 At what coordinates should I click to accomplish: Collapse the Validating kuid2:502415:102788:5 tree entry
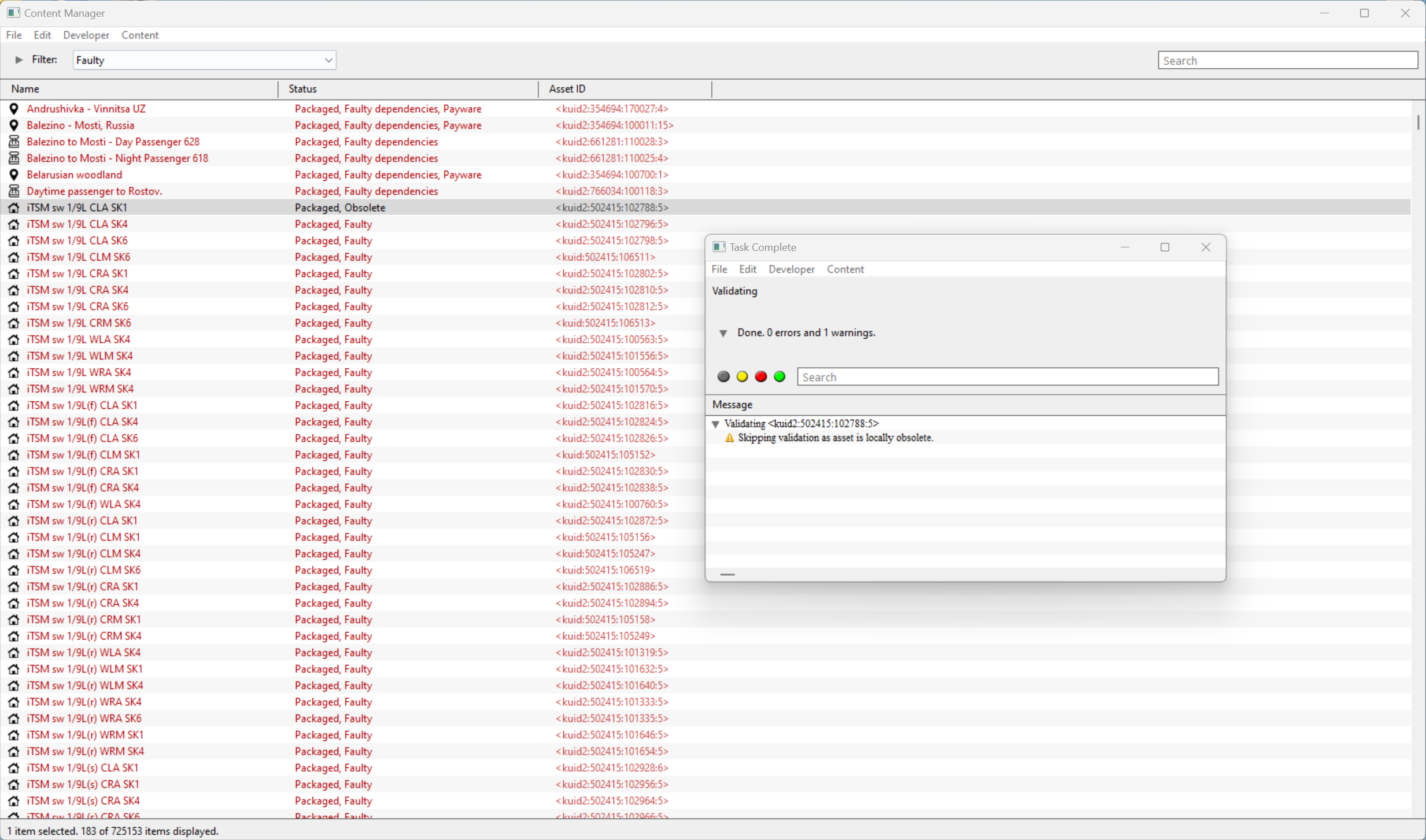coord(716,424)
